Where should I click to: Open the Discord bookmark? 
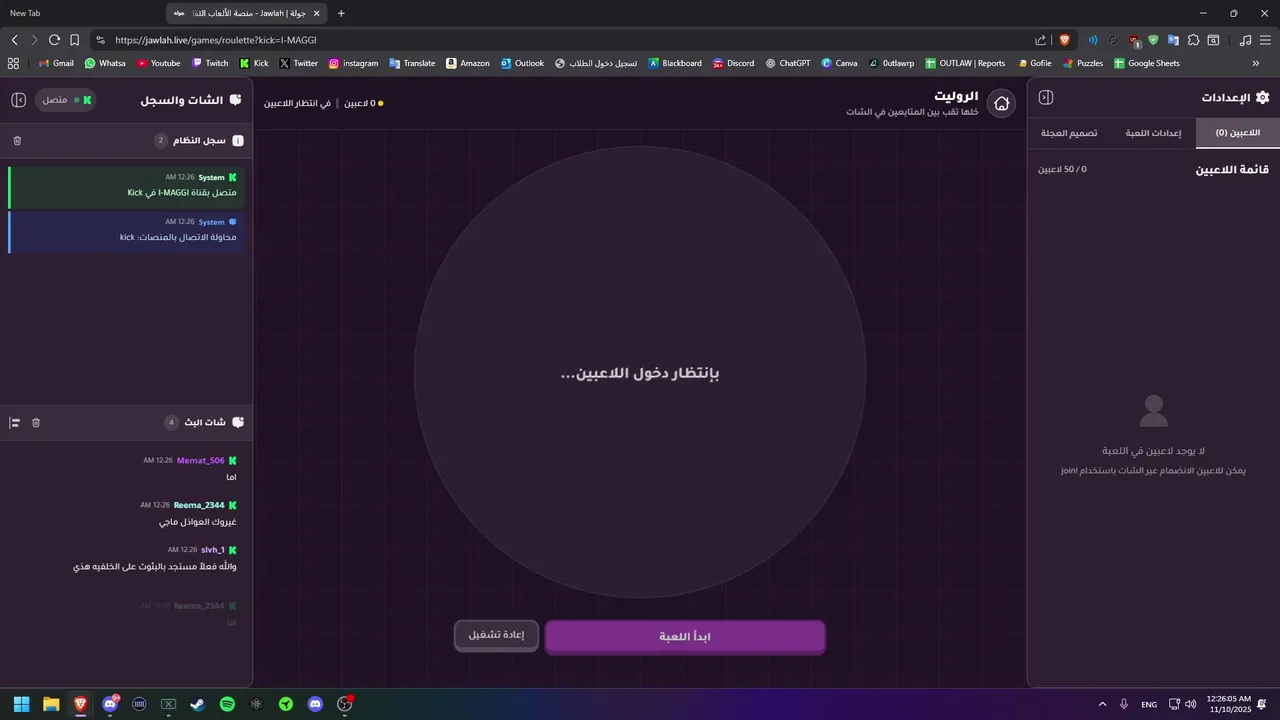coord(733,63)
